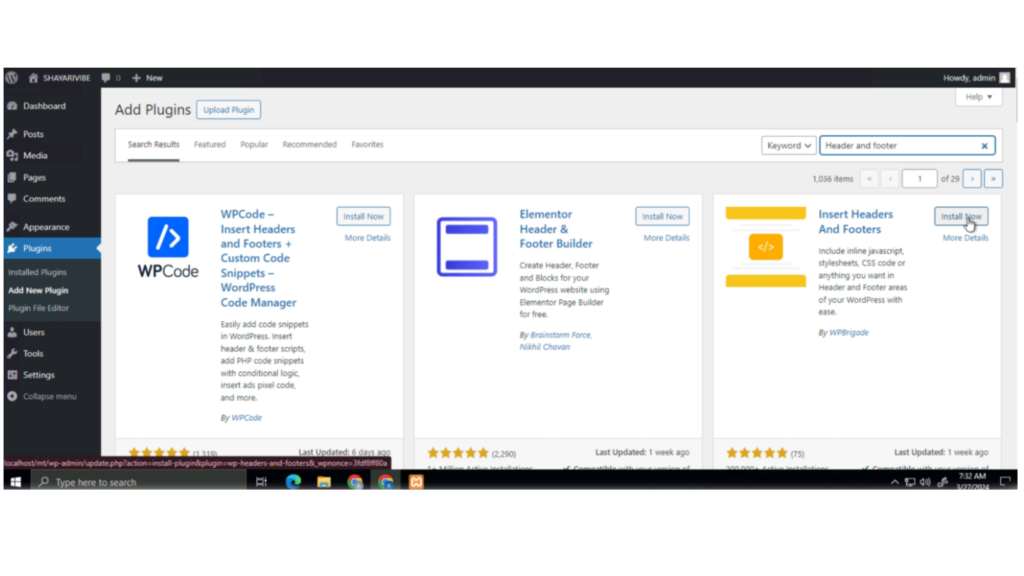The image size is (1024, 576).
Task: Switch to the Favorites tab
Action: (367, 144)
